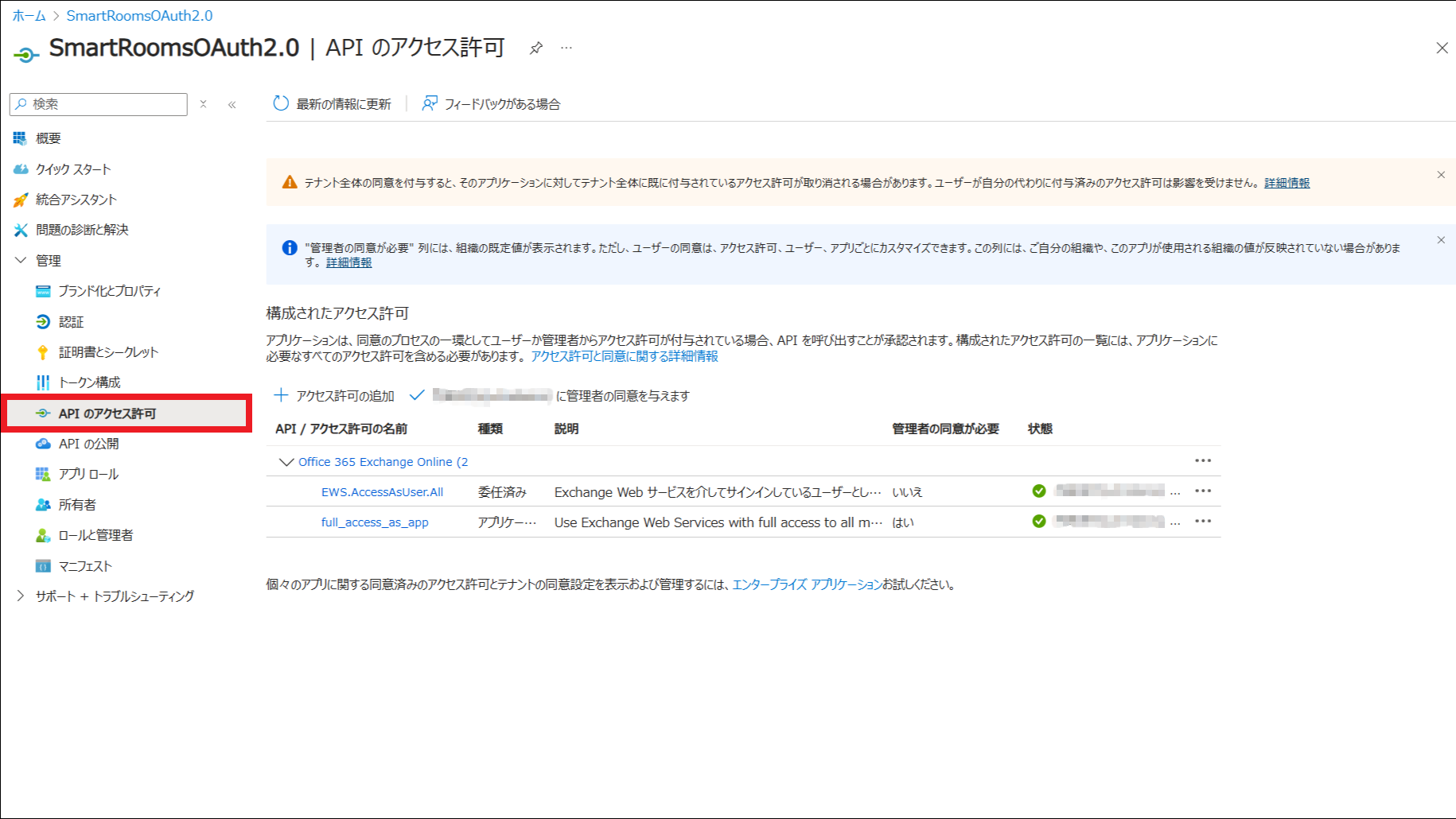This screenshot has width=1456, height=819.
Task: Clear the search box with x icon
Action: coord(204,104)
